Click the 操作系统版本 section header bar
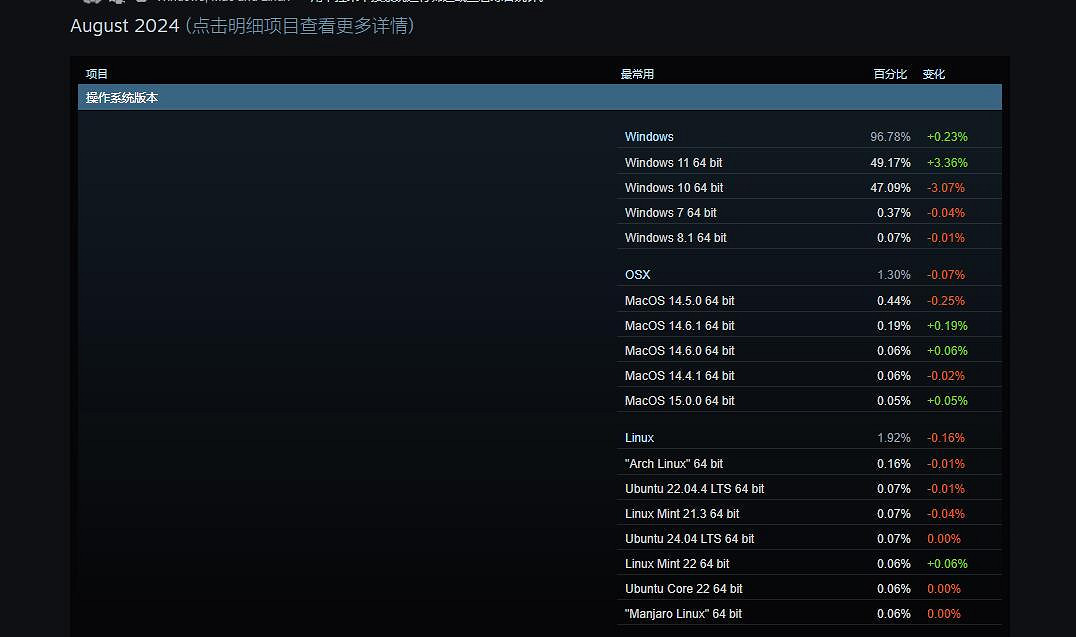1076x637 pixels. pos(122,97)
